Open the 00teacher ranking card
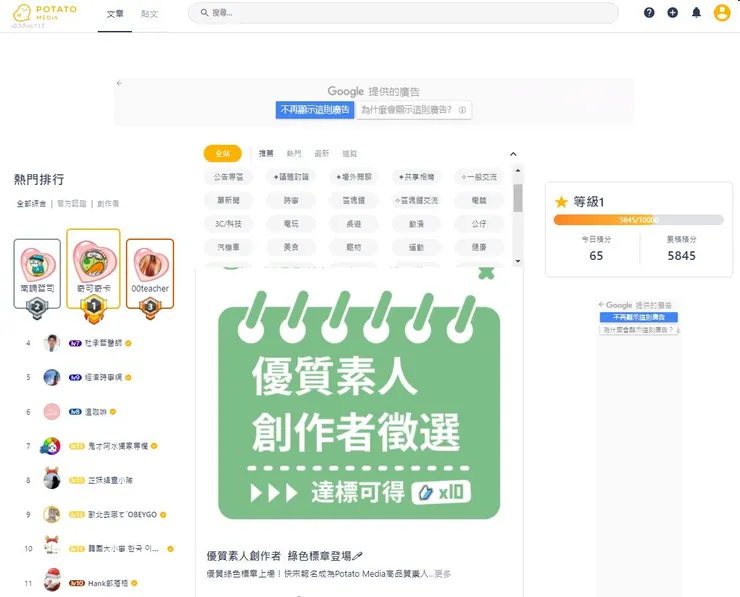The width and height of the screenshot is (740, 597). [x=150, y=274]
